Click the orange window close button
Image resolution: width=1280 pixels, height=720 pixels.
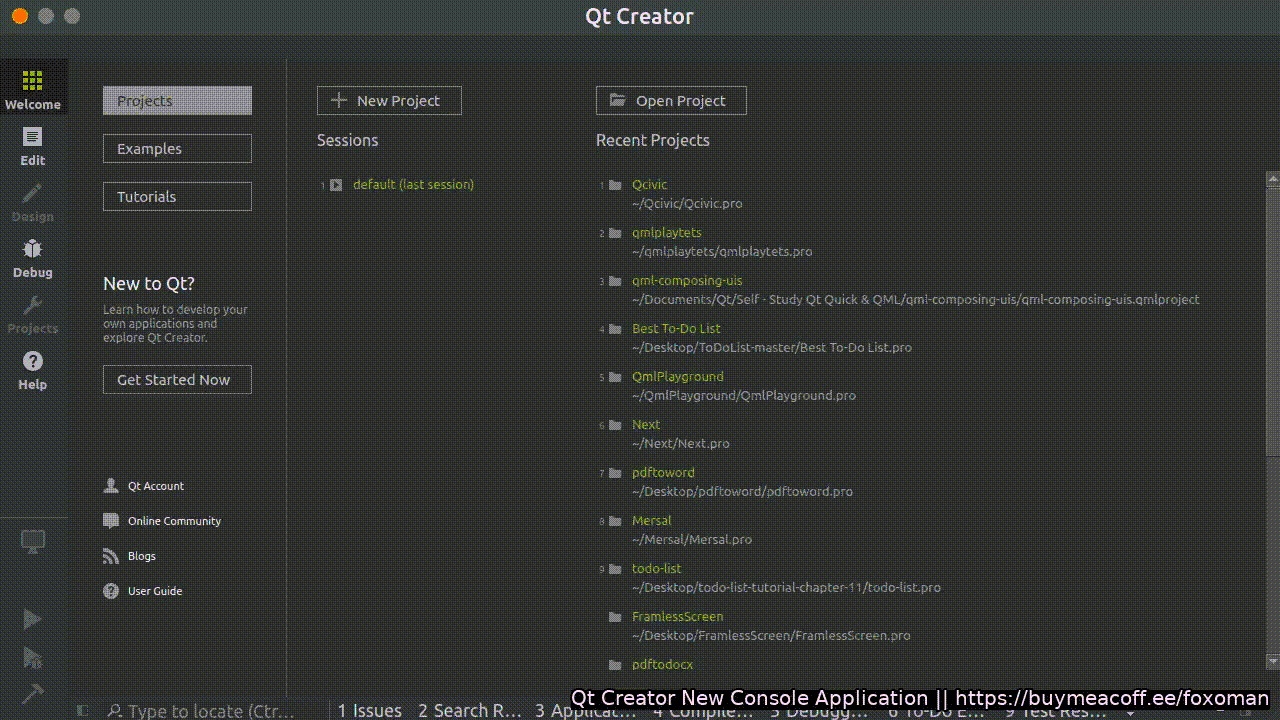click(x=19, y=16)
